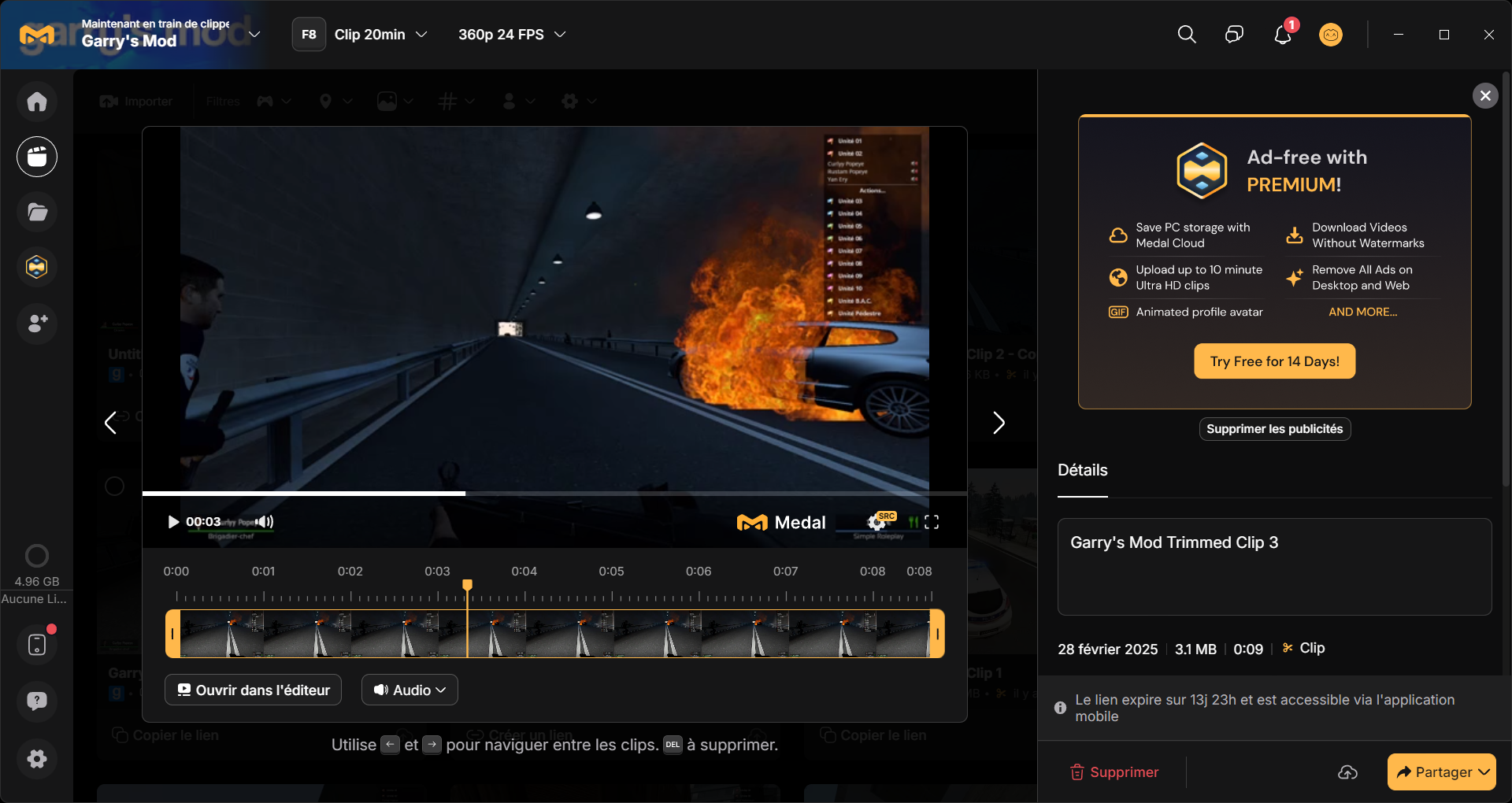The width and height of the screenshot is (1512, 803).
Task: Open notifications bell with badge
Action: [1283, 35]
